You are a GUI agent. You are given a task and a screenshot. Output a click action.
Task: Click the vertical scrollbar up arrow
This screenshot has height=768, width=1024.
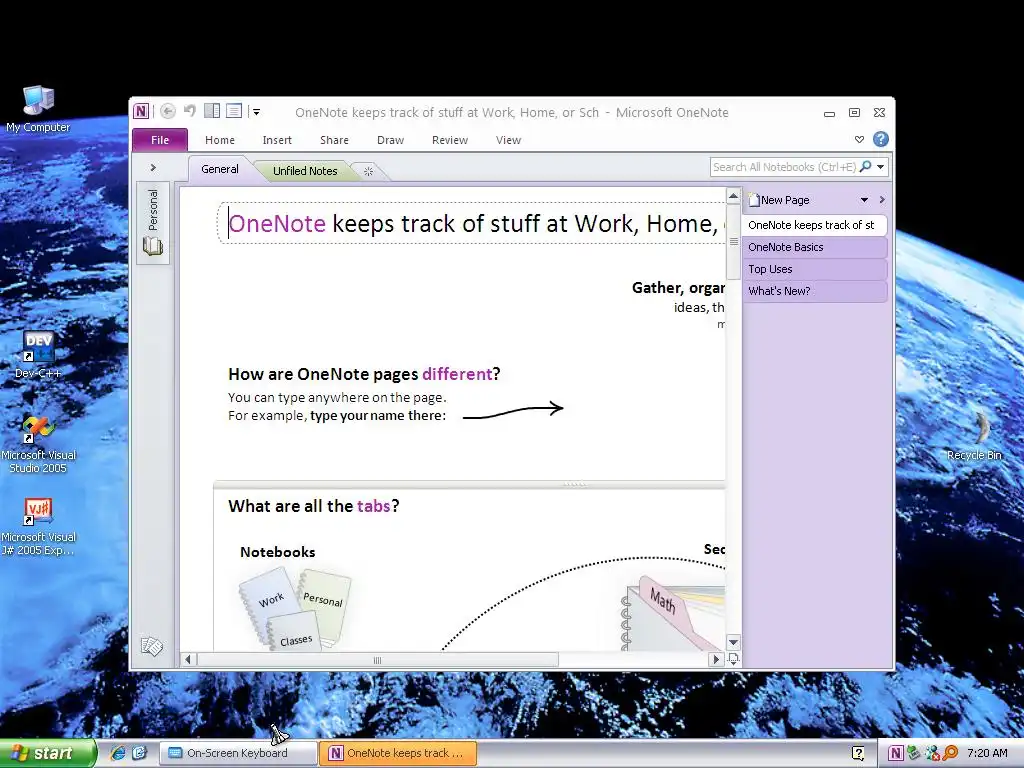(x=733, y=196)
